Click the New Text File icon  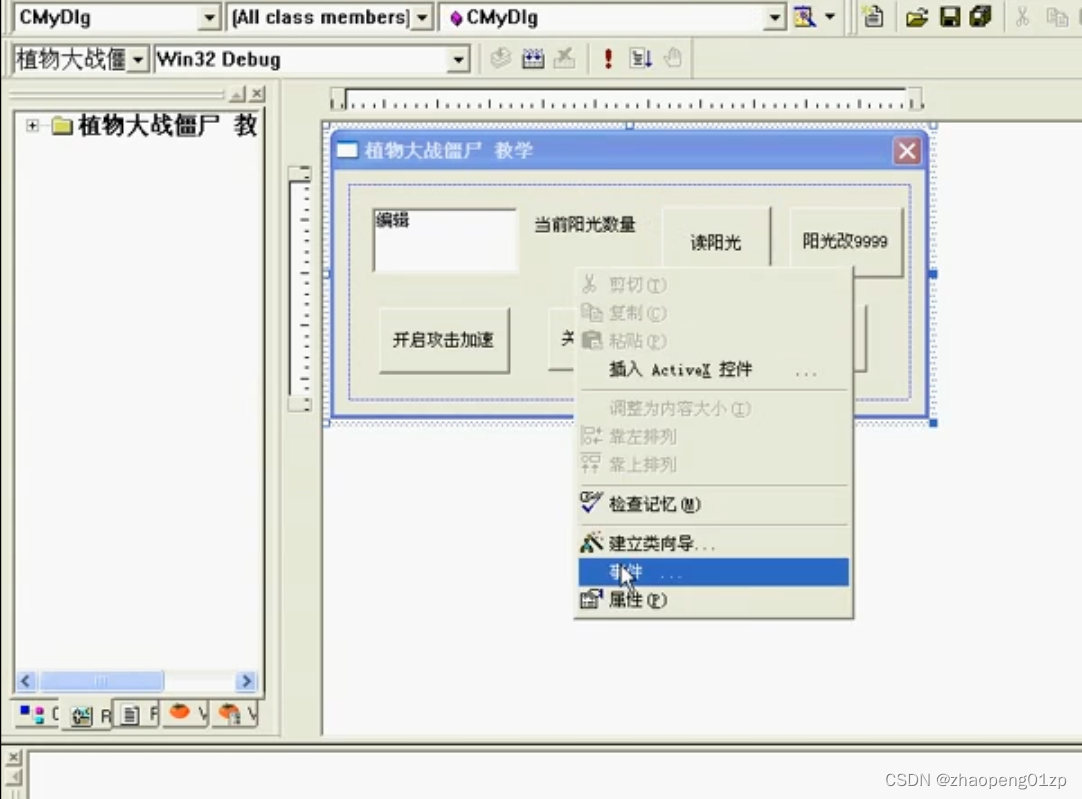pyautogui.click(x=874, y=17)
